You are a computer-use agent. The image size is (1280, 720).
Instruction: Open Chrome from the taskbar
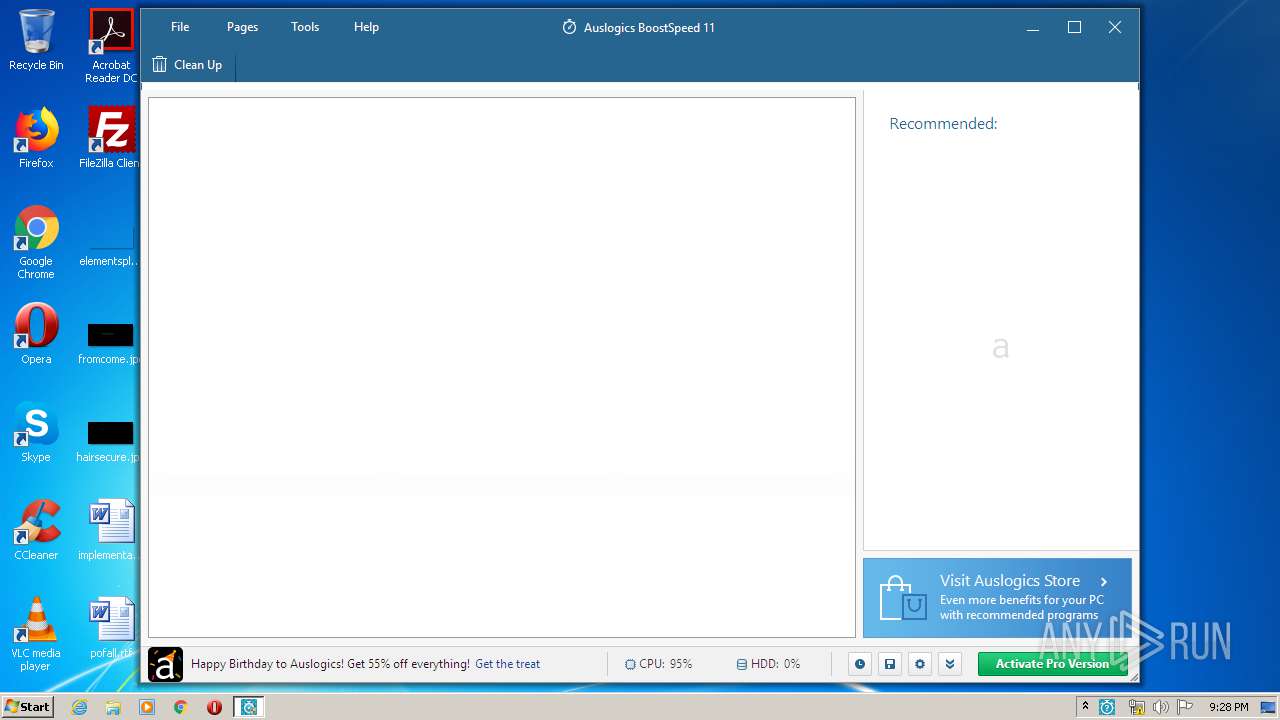pos(180,707)
